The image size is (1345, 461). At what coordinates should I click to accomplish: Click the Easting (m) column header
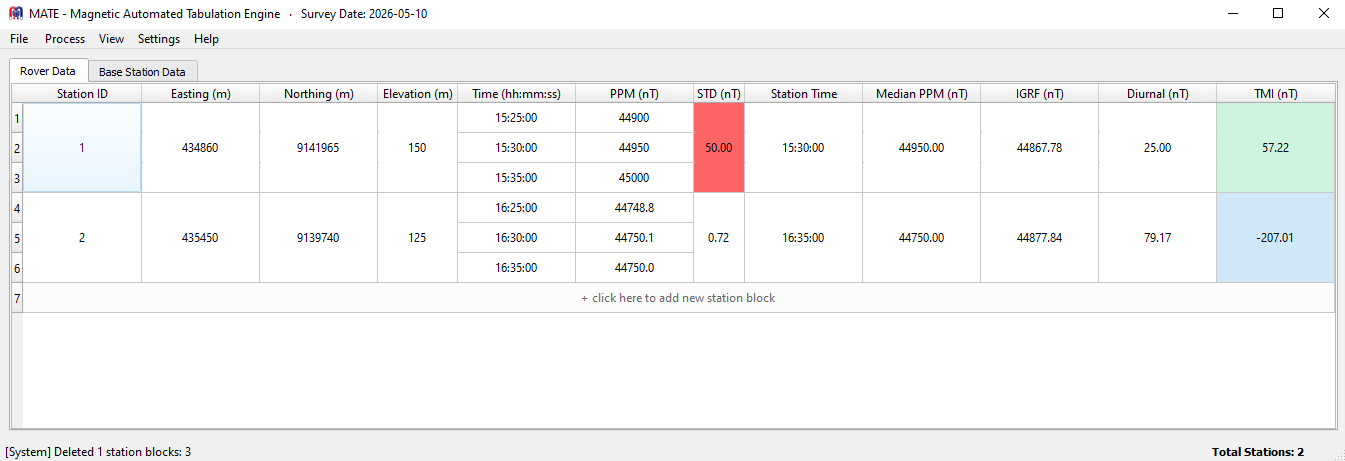pyautogui.click(x=200, y=94)
